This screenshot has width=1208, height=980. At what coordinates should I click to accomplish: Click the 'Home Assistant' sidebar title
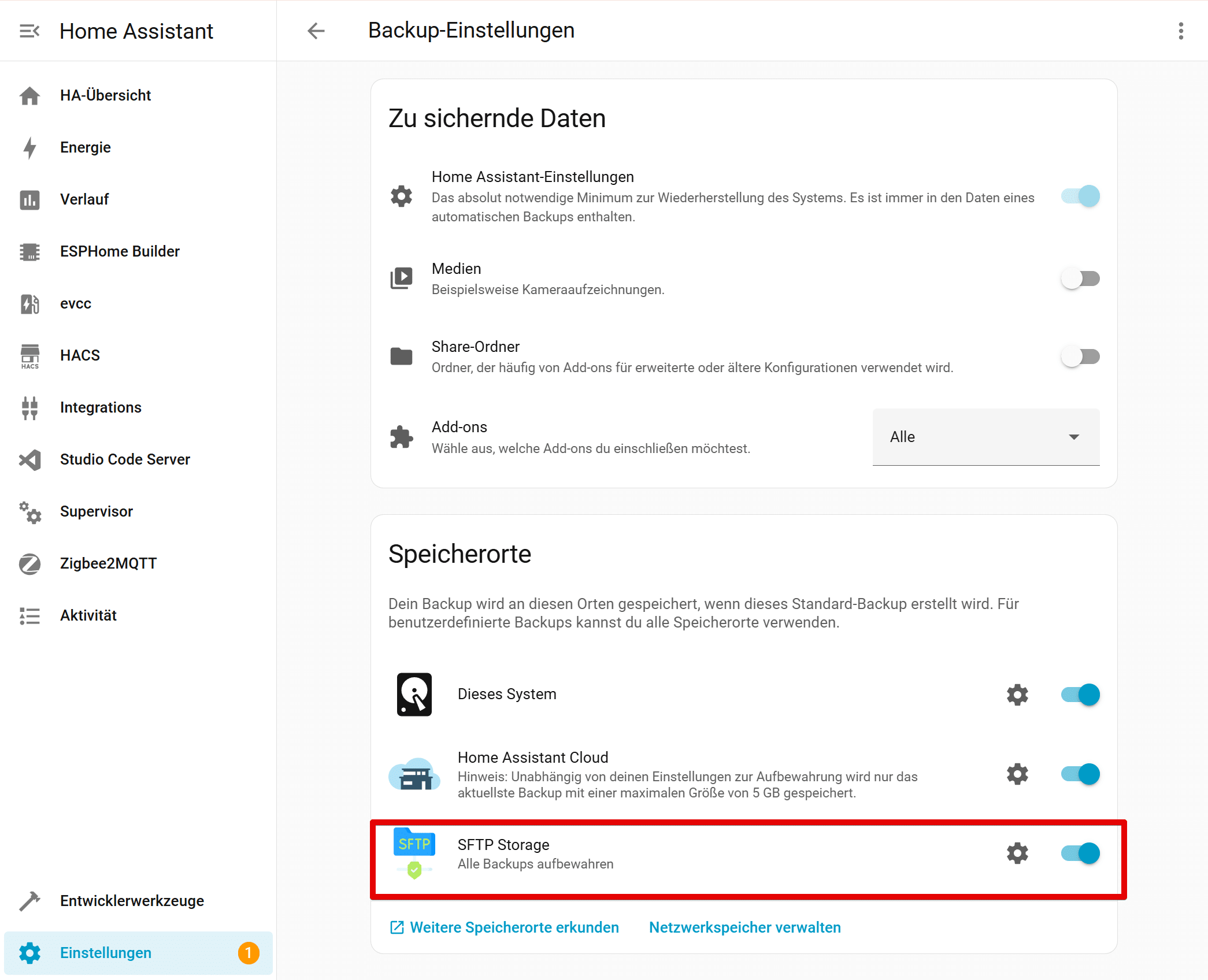pyautogui.click(x=136, y=31)
